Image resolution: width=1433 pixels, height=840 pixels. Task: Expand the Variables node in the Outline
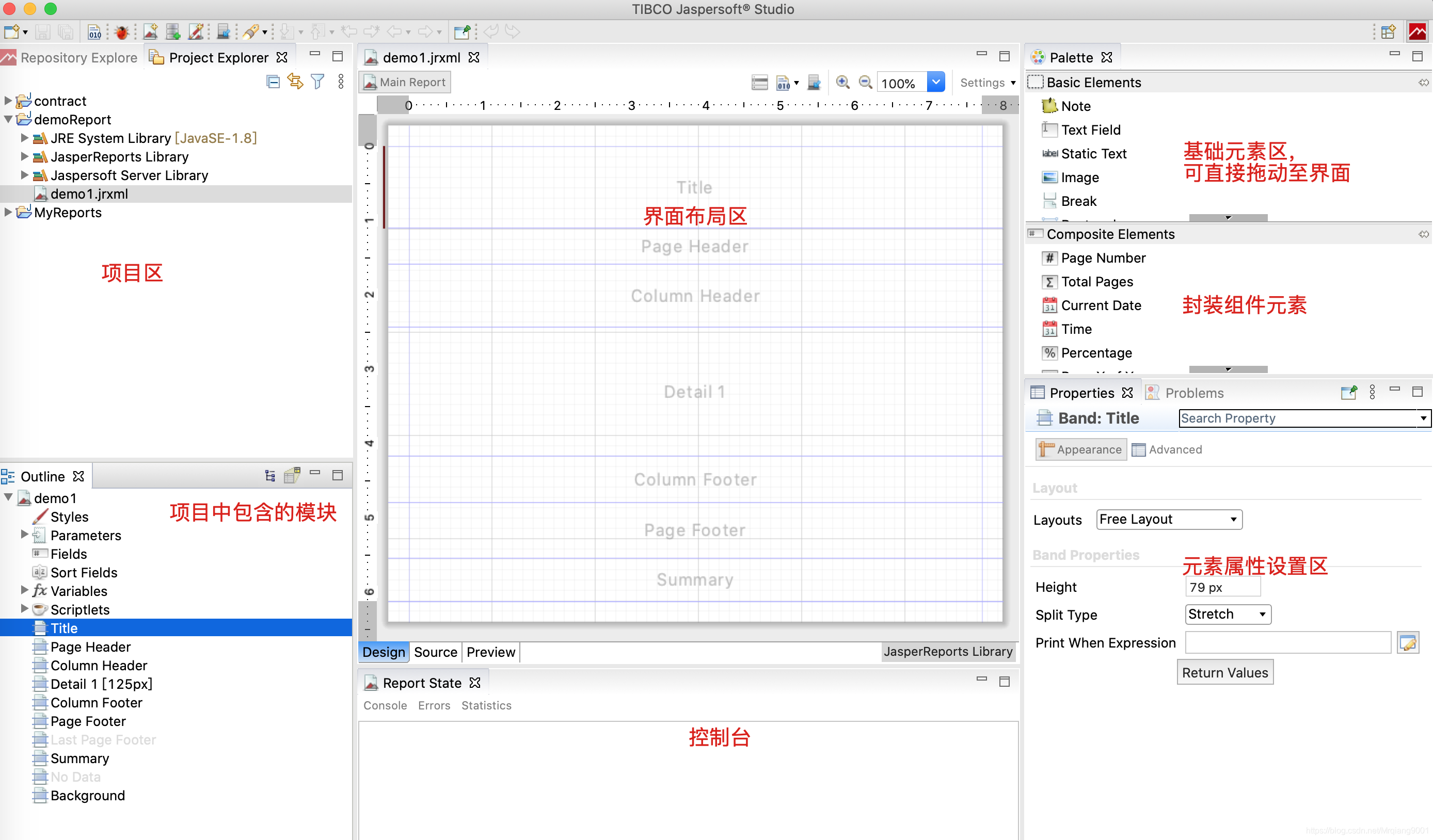(x=24, y=591)
